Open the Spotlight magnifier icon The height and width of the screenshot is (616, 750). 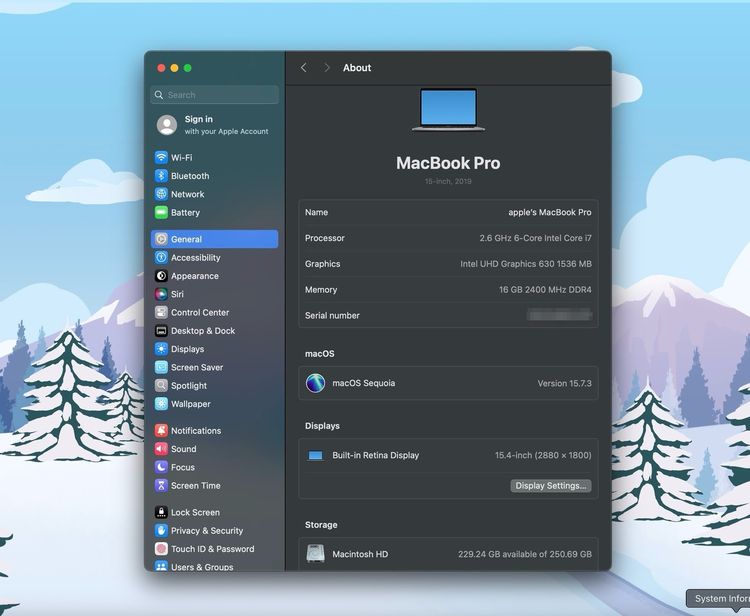coord(161,385)
